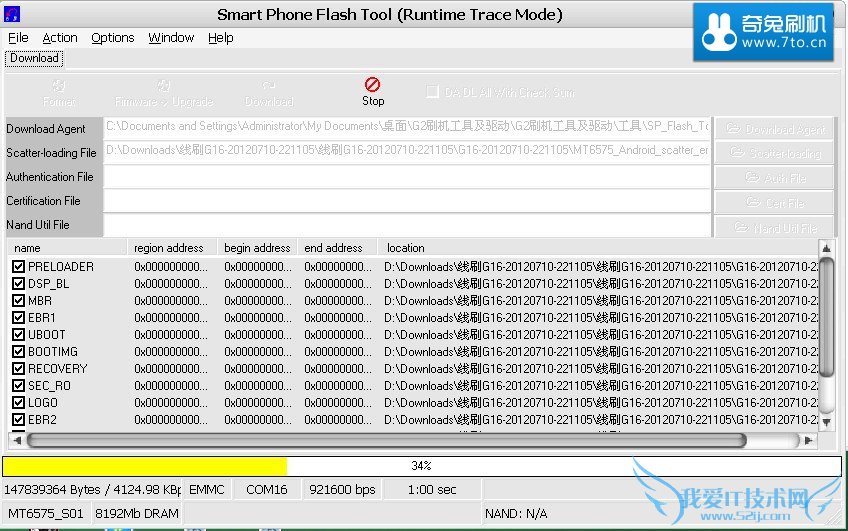Click the Scatter-loading folder button

(774, 153)
